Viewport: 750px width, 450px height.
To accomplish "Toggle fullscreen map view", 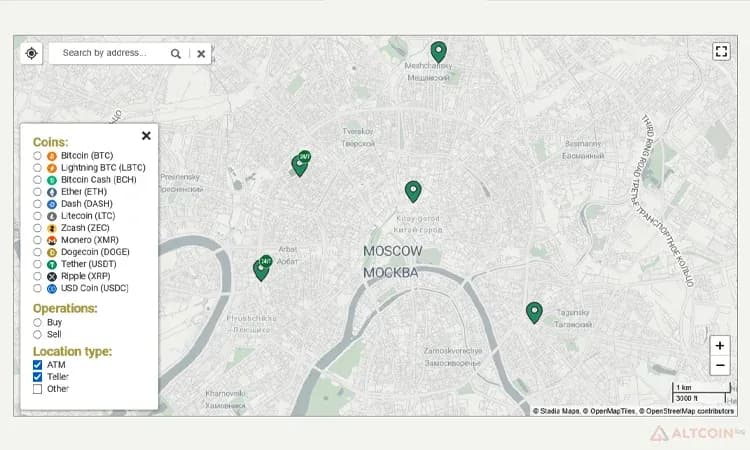I will point(721,51).
